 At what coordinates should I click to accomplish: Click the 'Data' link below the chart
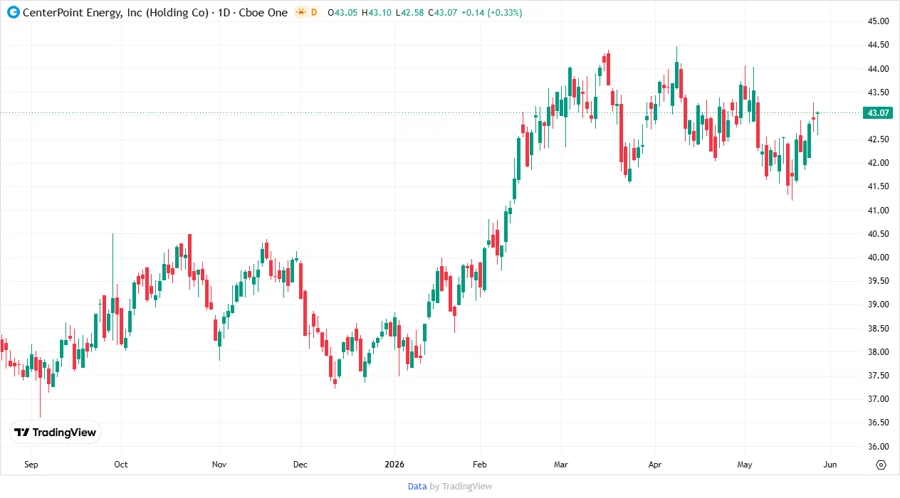(417, 487)
